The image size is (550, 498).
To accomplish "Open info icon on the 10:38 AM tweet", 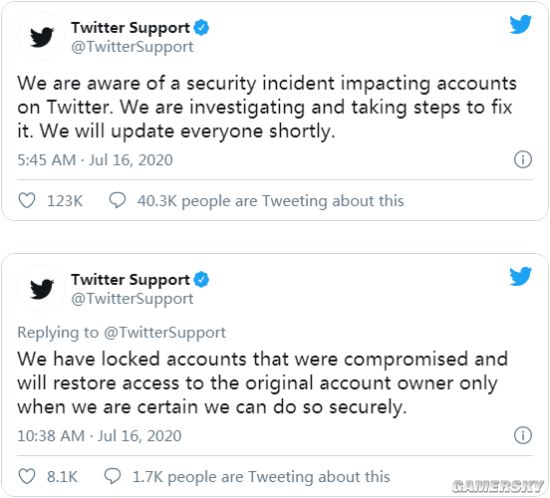I will [523, 435].
